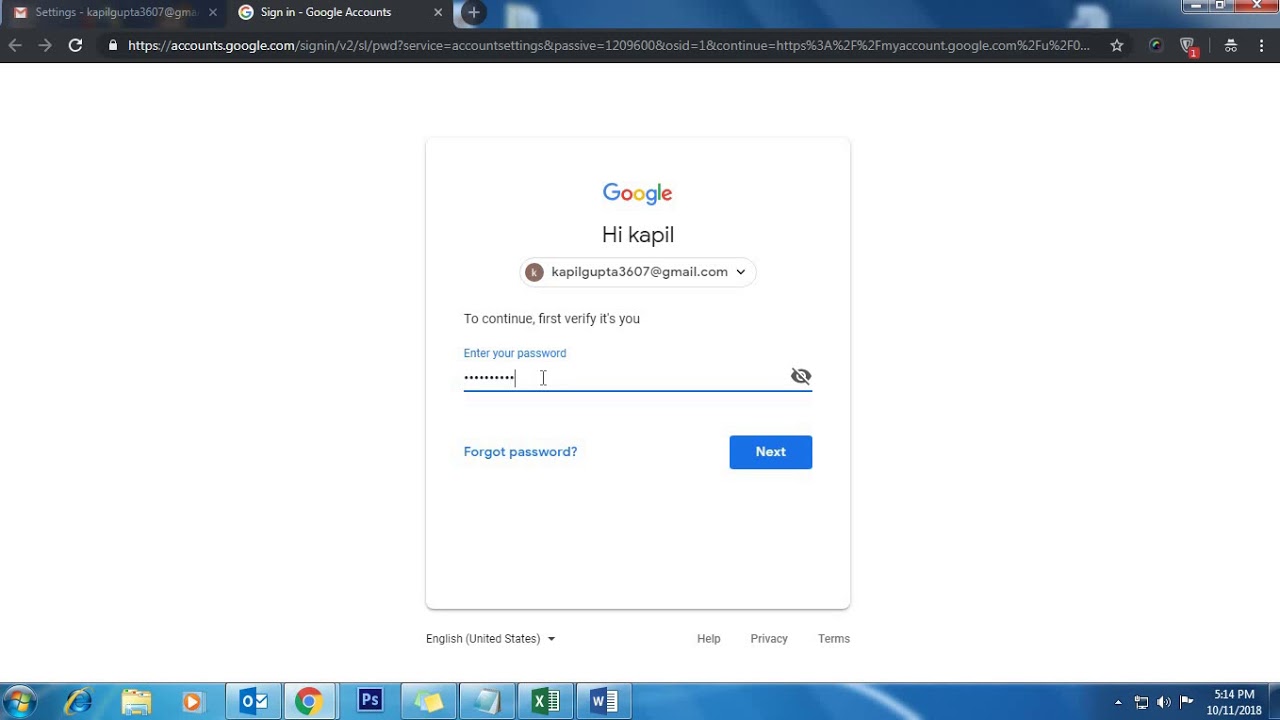The height and width of the screenshot is (720, 1280).
Task: Open the Forgot password link
Action: [x=520, y=452]
